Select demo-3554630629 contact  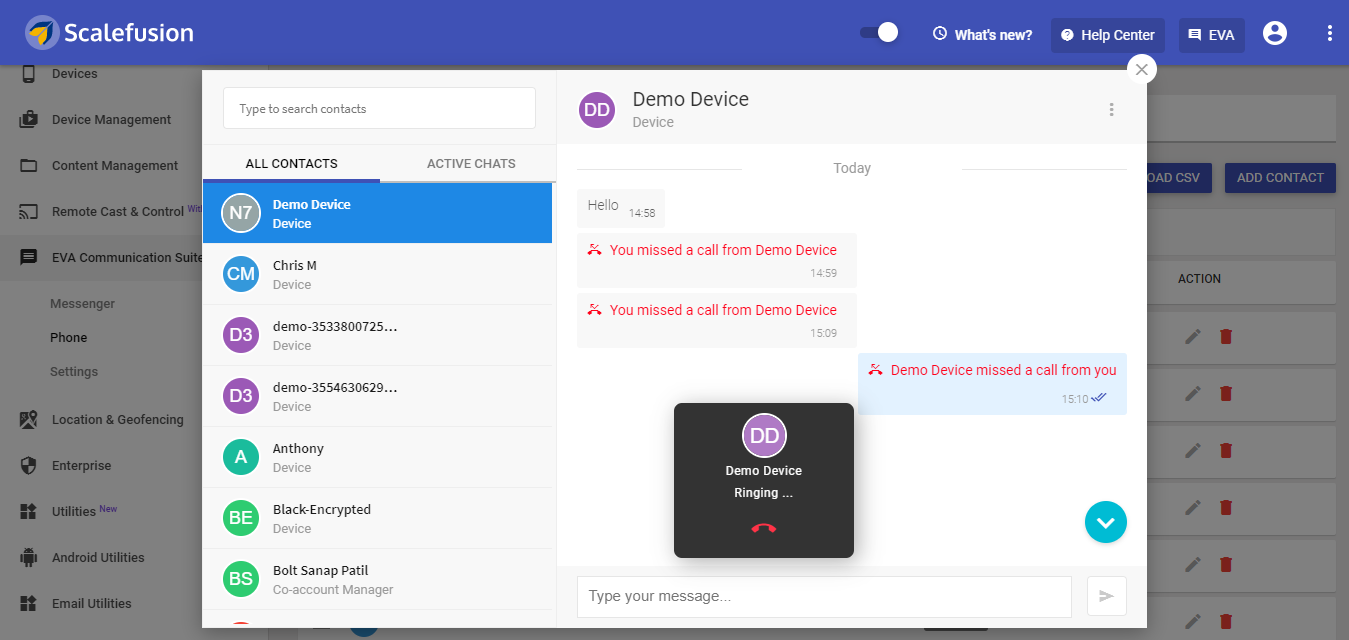(x=377, y=396)
